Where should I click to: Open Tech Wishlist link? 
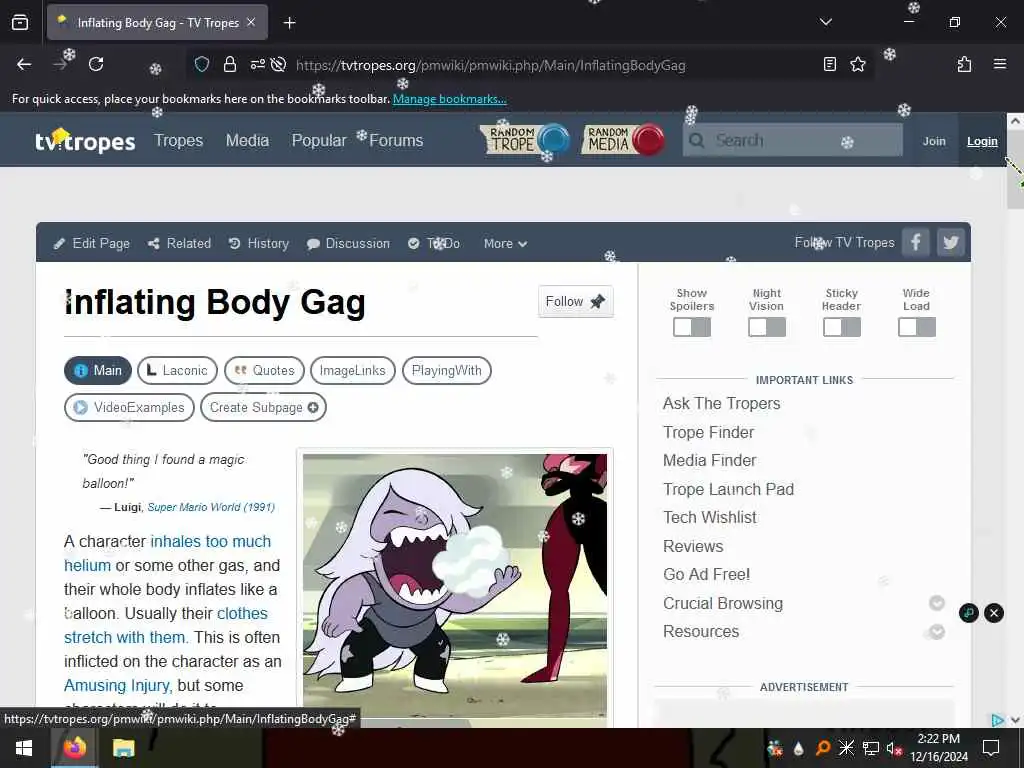tap(709, 517)
